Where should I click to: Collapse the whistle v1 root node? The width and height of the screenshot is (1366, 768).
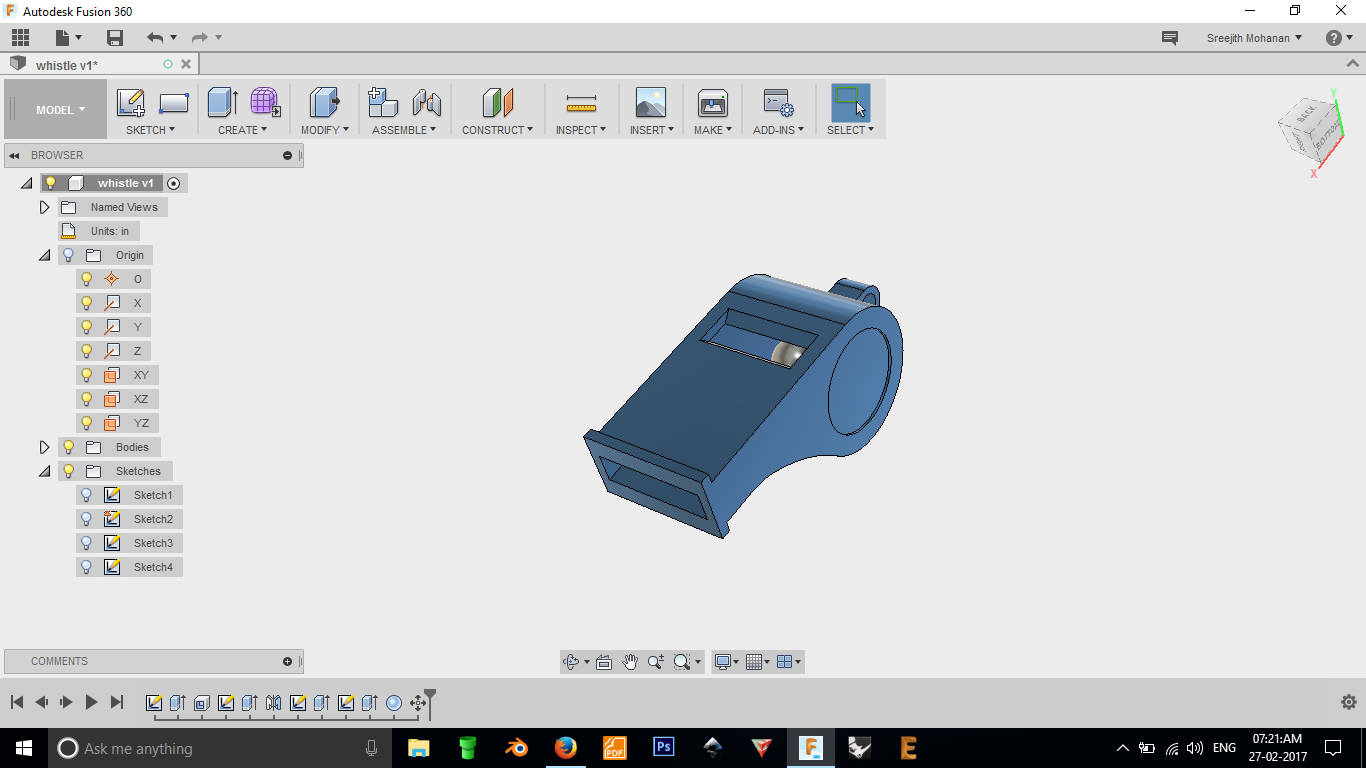pyautogui.click(x=26, y=183)
